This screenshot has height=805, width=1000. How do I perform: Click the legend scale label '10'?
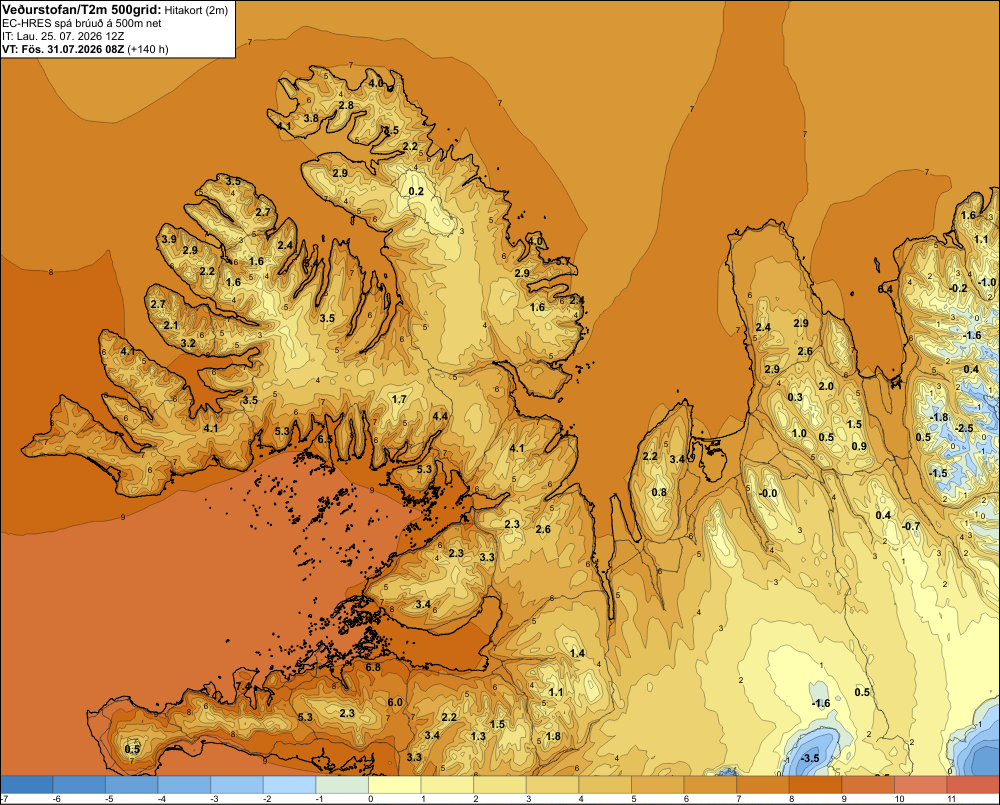[899, 799]
